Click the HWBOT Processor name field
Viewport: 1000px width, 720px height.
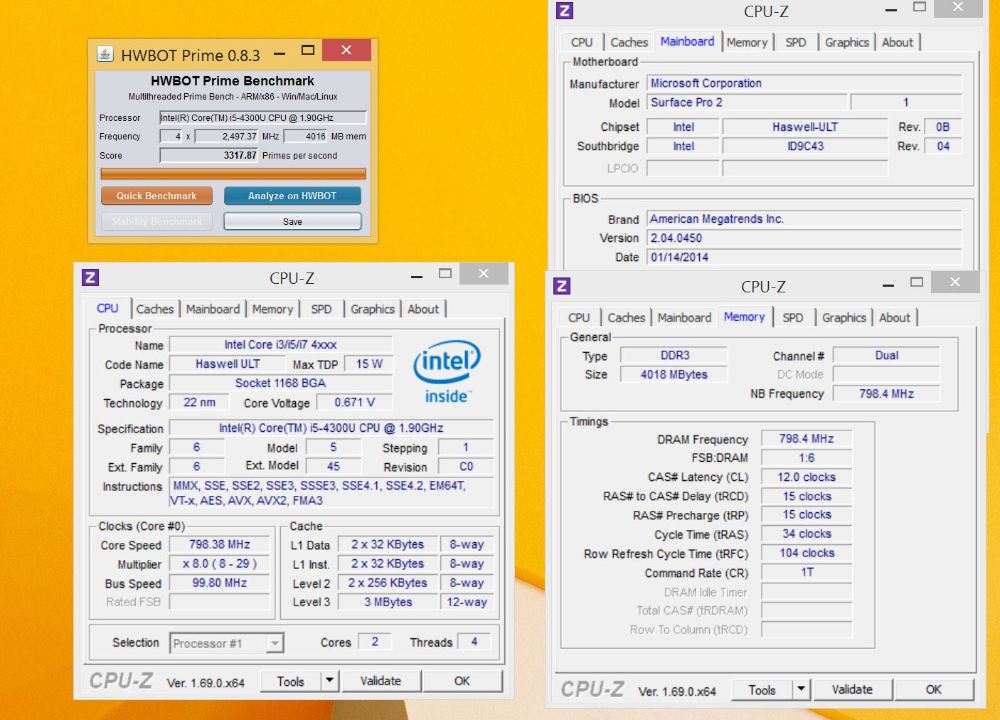tap(263, 117)
